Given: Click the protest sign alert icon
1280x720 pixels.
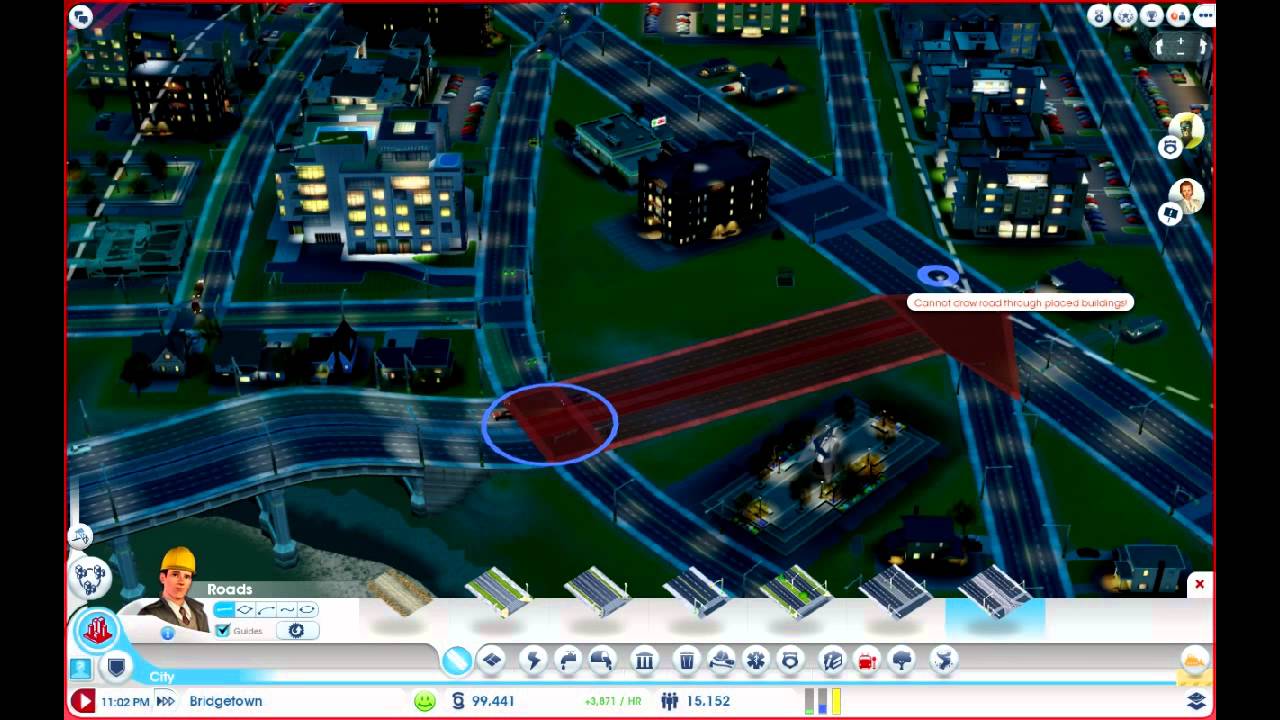Looking at the screenshot, I should click(1170, 214).
